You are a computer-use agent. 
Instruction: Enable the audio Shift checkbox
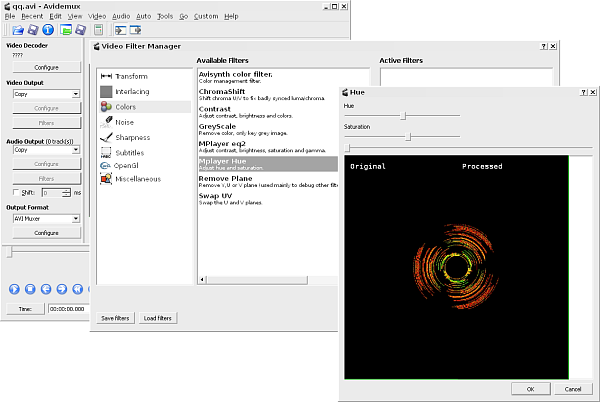click(16, 192)
